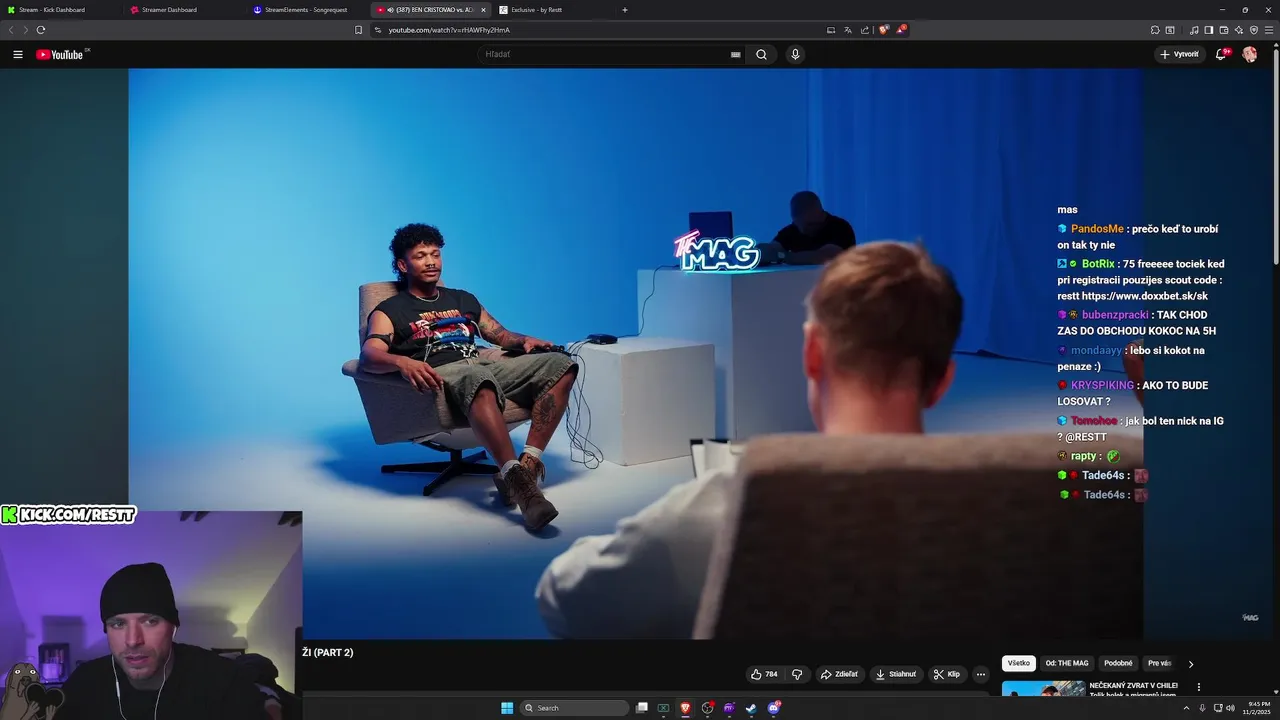Viewport: 1280px width, 720px height.
Task: Select the Všetko filter chip
Action: pos(1019,663)
